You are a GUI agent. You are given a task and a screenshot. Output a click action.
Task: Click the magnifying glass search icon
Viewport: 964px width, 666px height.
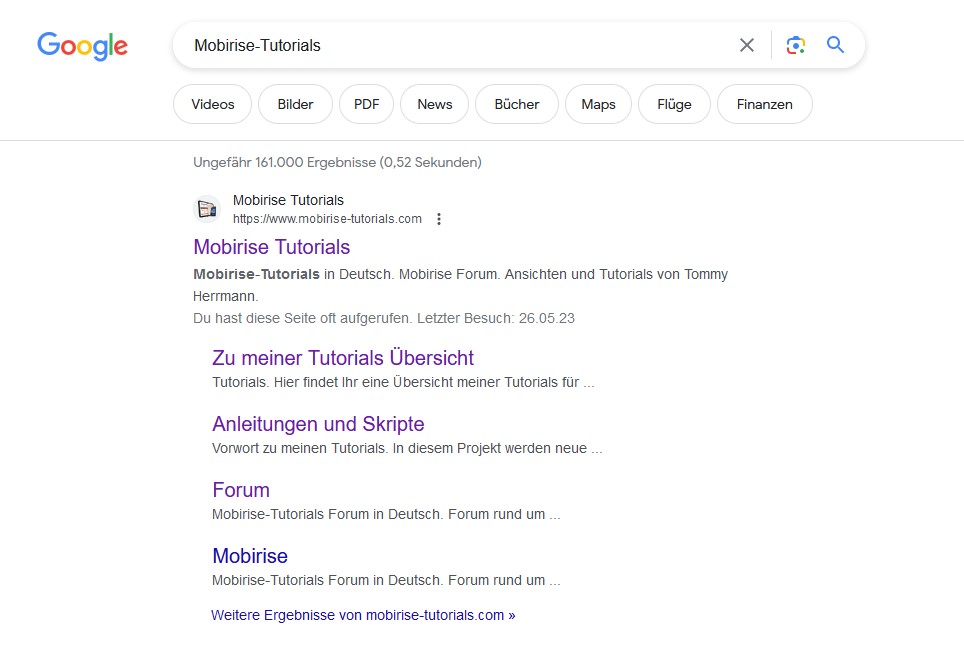point(835,45)
